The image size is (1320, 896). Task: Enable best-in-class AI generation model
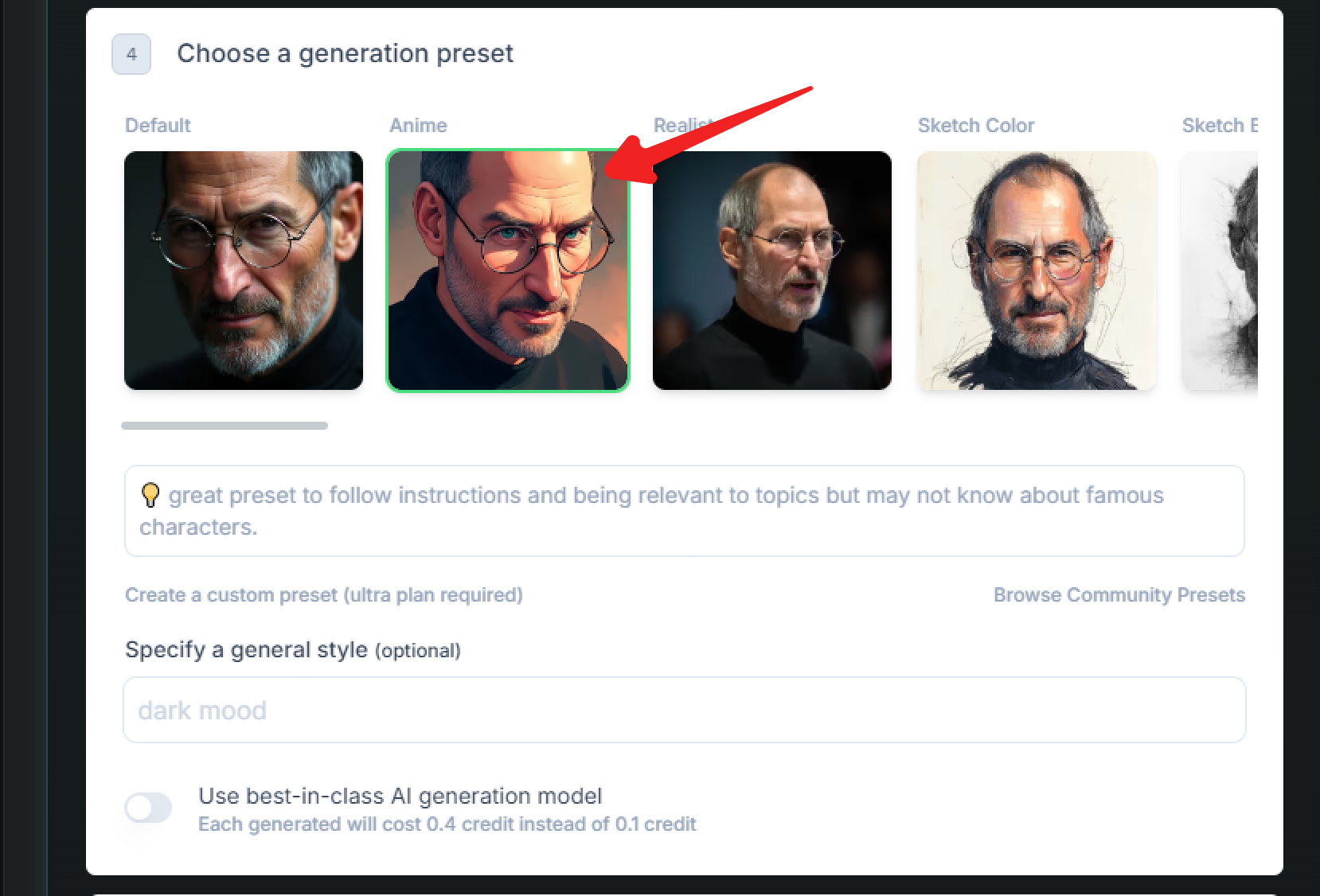tap(148, 807)
